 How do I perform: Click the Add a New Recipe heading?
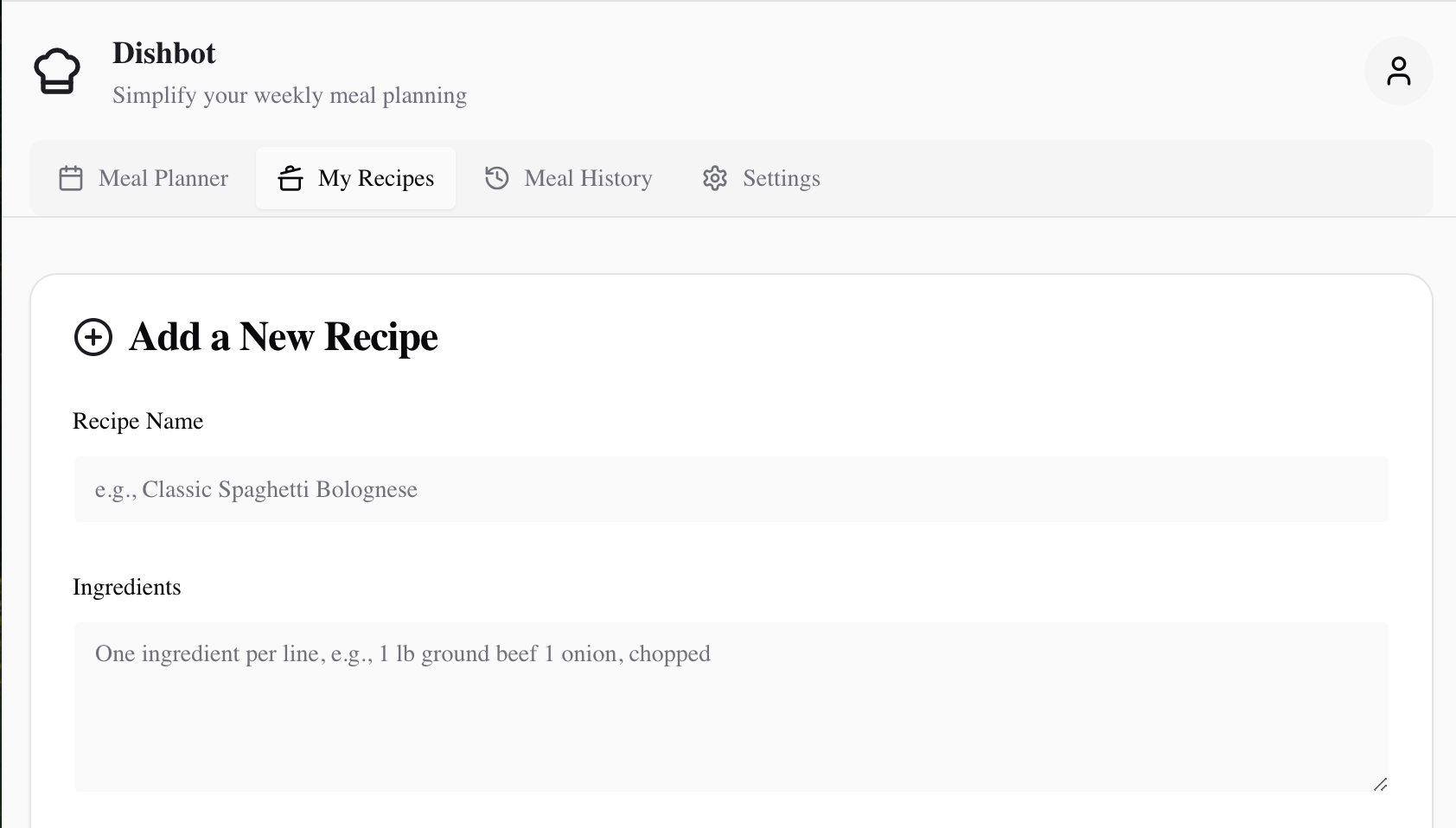284,337
